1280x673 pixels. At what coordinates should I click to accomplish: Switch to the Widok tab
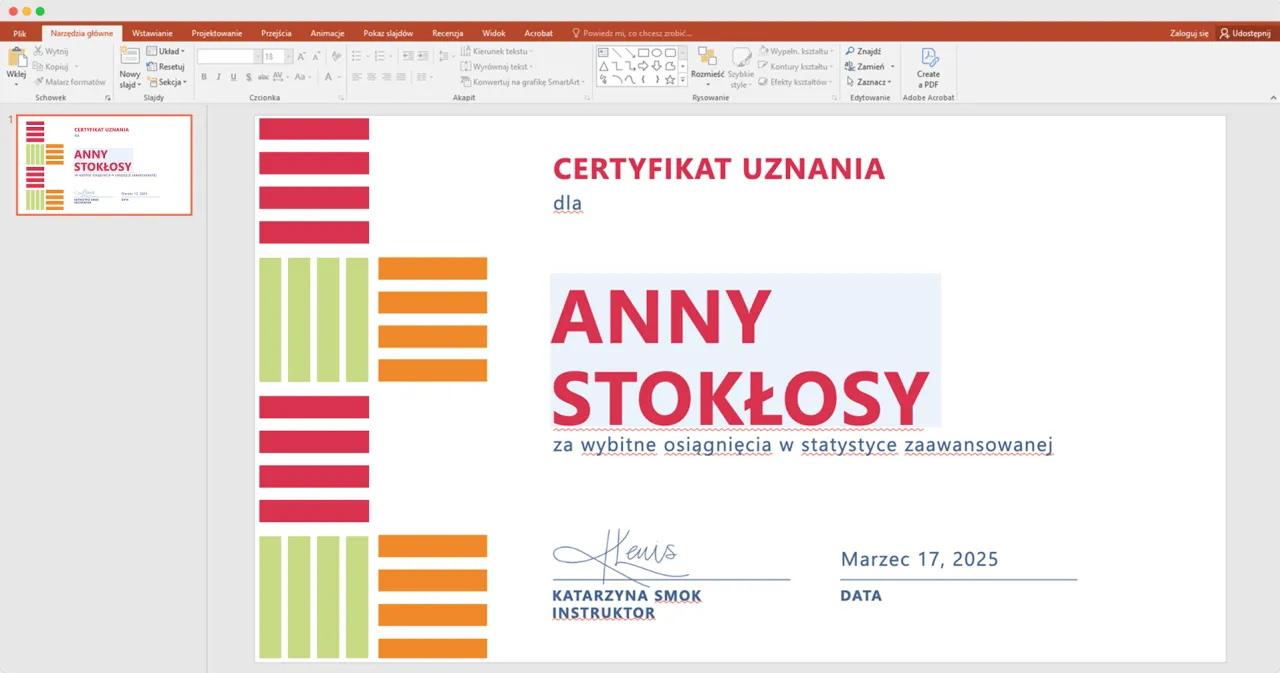494,33
